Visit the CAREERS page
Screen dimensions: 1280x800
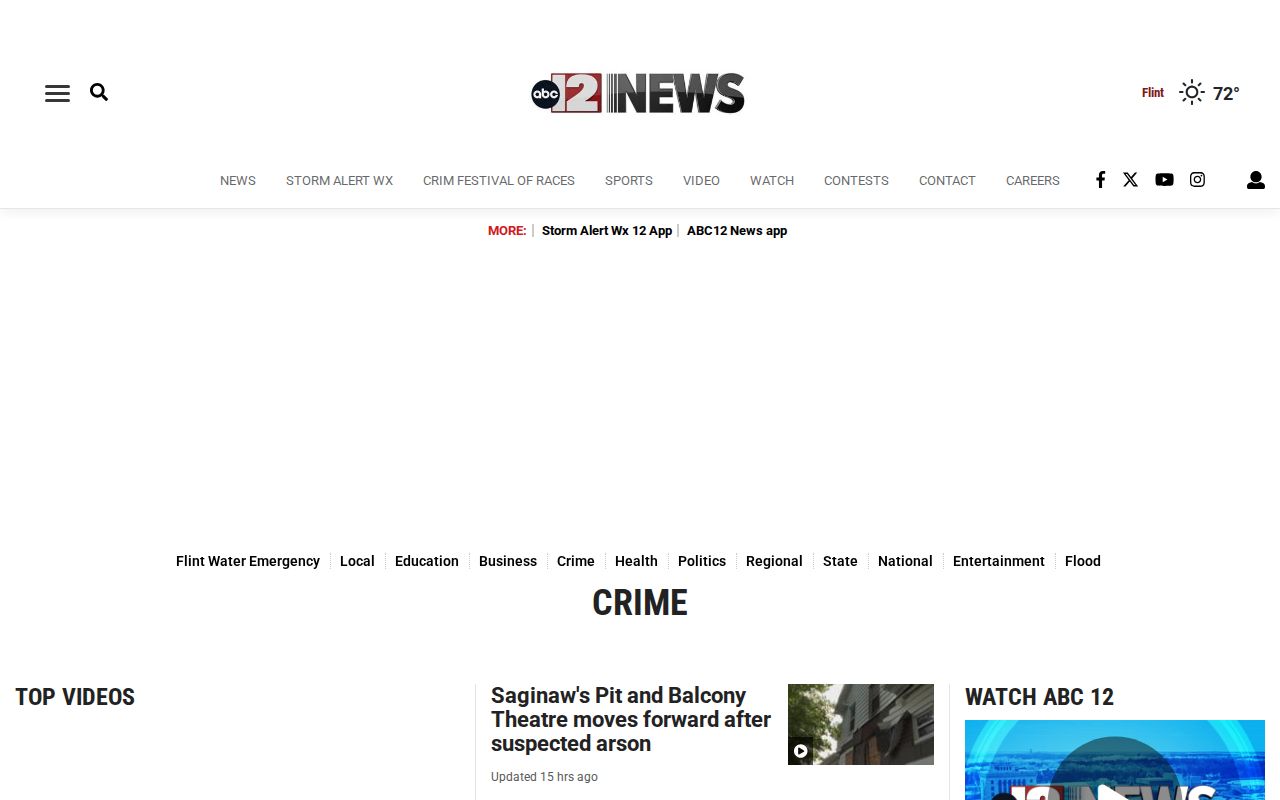pos(1033,181)
